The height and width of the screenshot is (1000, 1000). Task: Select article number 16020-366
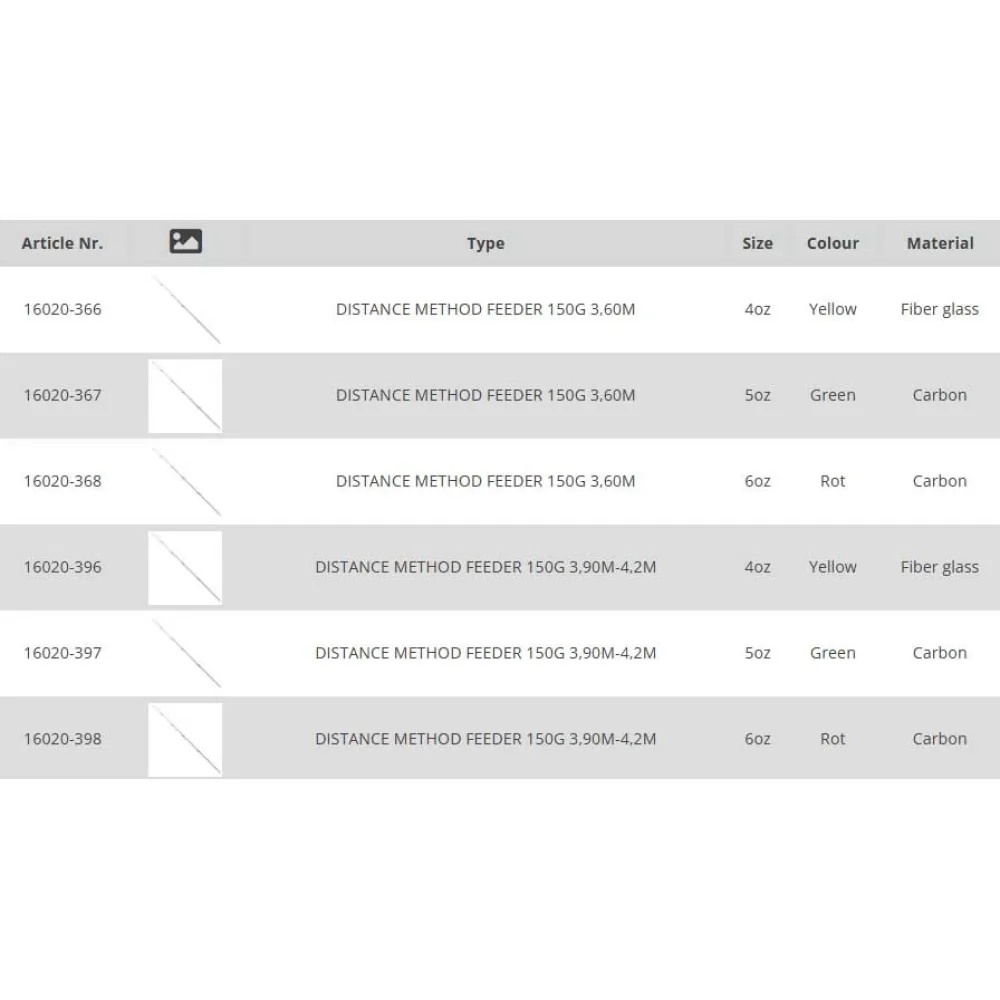click(63, 310)
